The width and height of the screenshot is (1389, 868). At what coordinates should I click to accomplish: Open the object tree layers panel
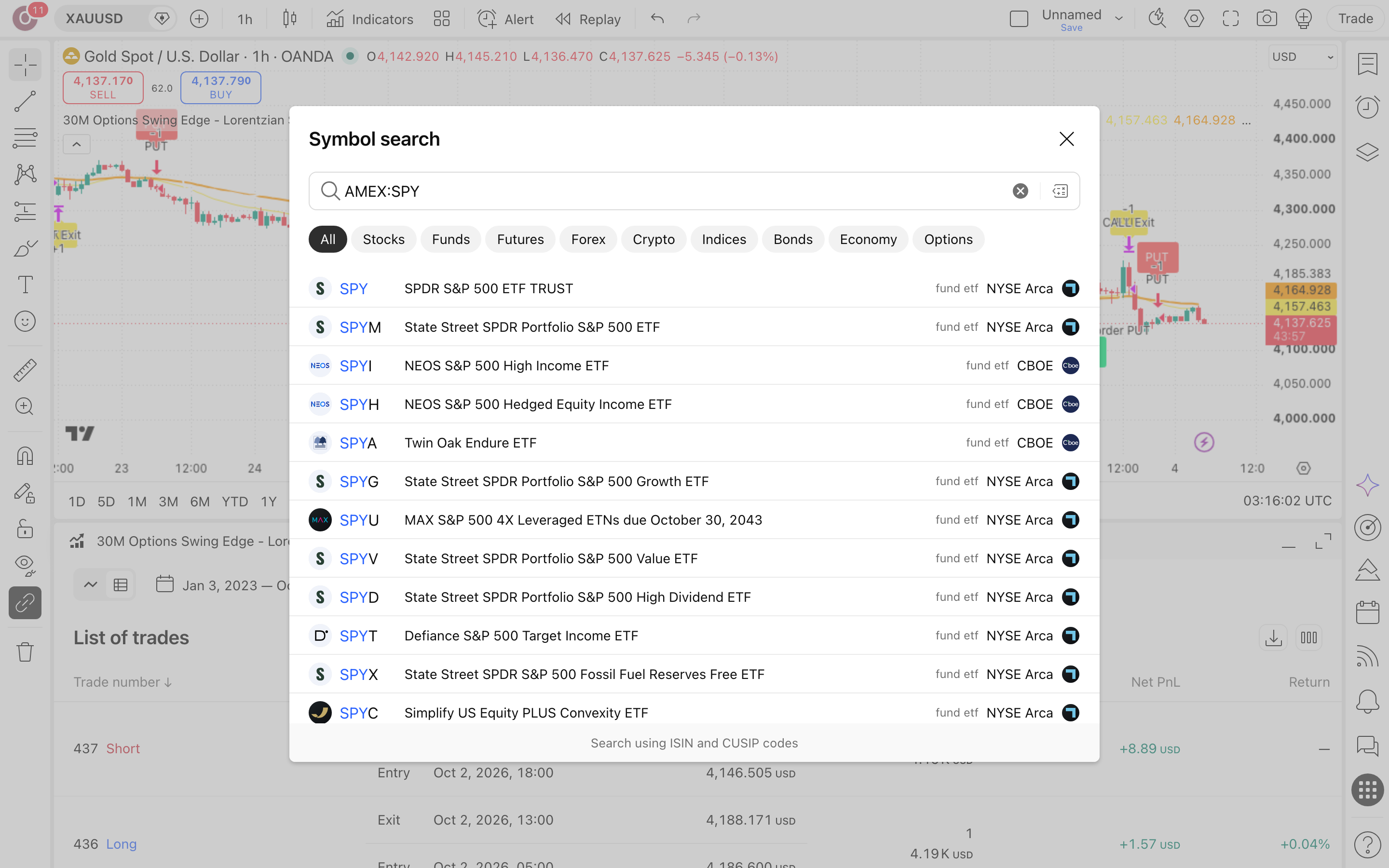tap(1367, 151)
